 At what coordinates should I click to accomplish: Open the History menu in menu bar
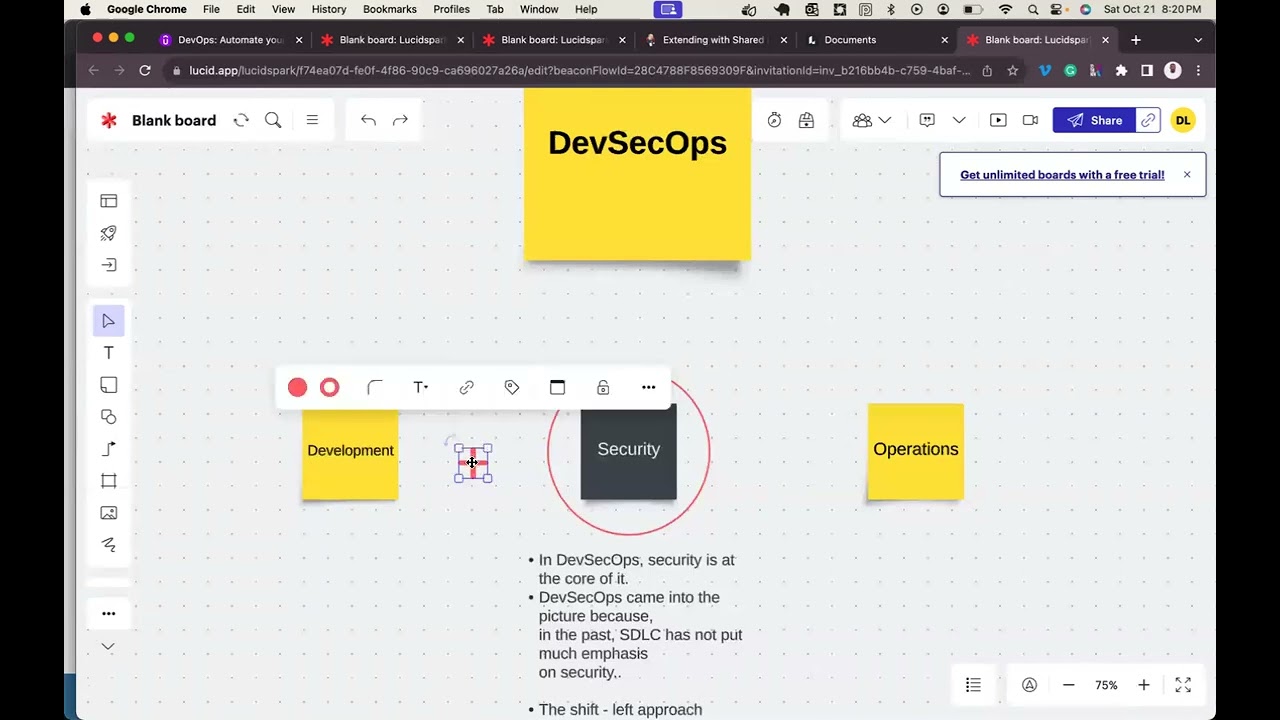[x=329, y=9]
